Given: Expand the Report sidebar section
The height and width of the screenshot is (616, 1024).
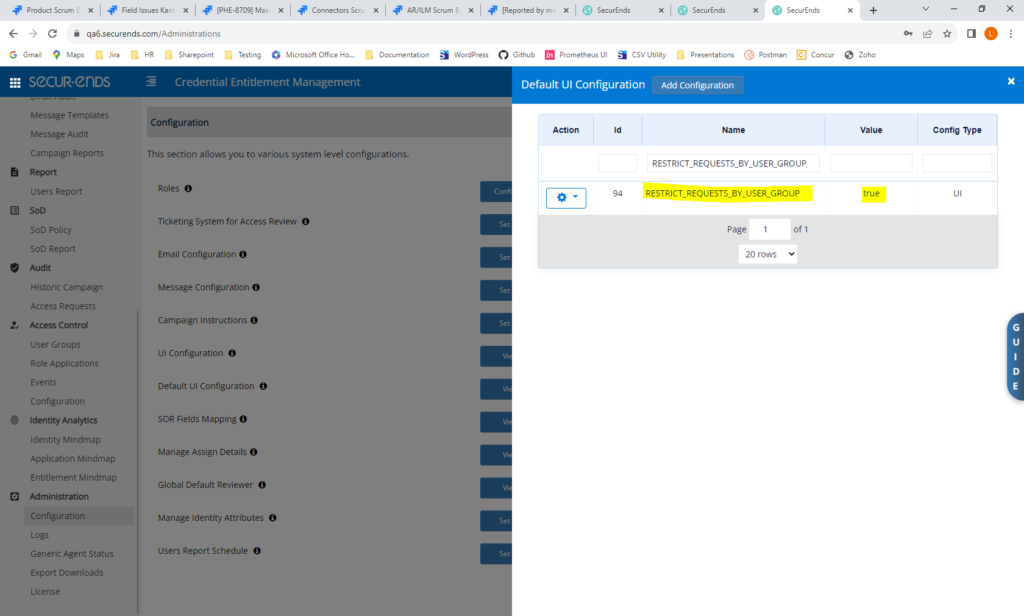Looking at the screenshot, I should 43,172.
